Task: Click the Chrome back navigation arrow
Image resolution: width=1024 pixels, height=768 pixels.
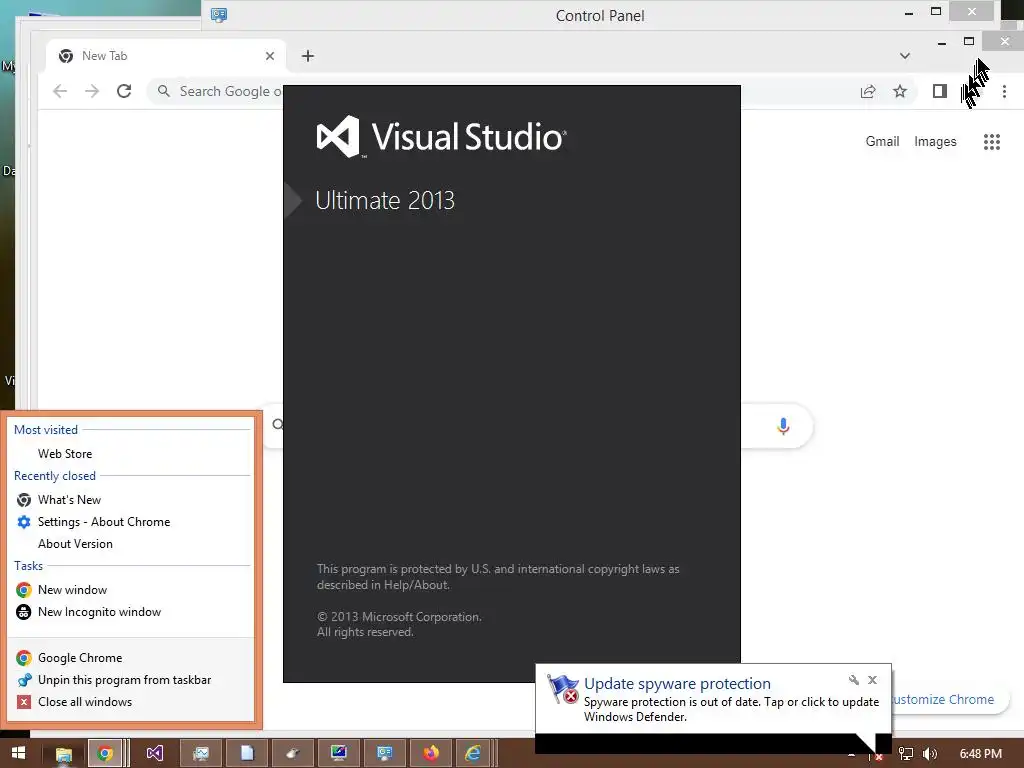Action: [59, 91]
